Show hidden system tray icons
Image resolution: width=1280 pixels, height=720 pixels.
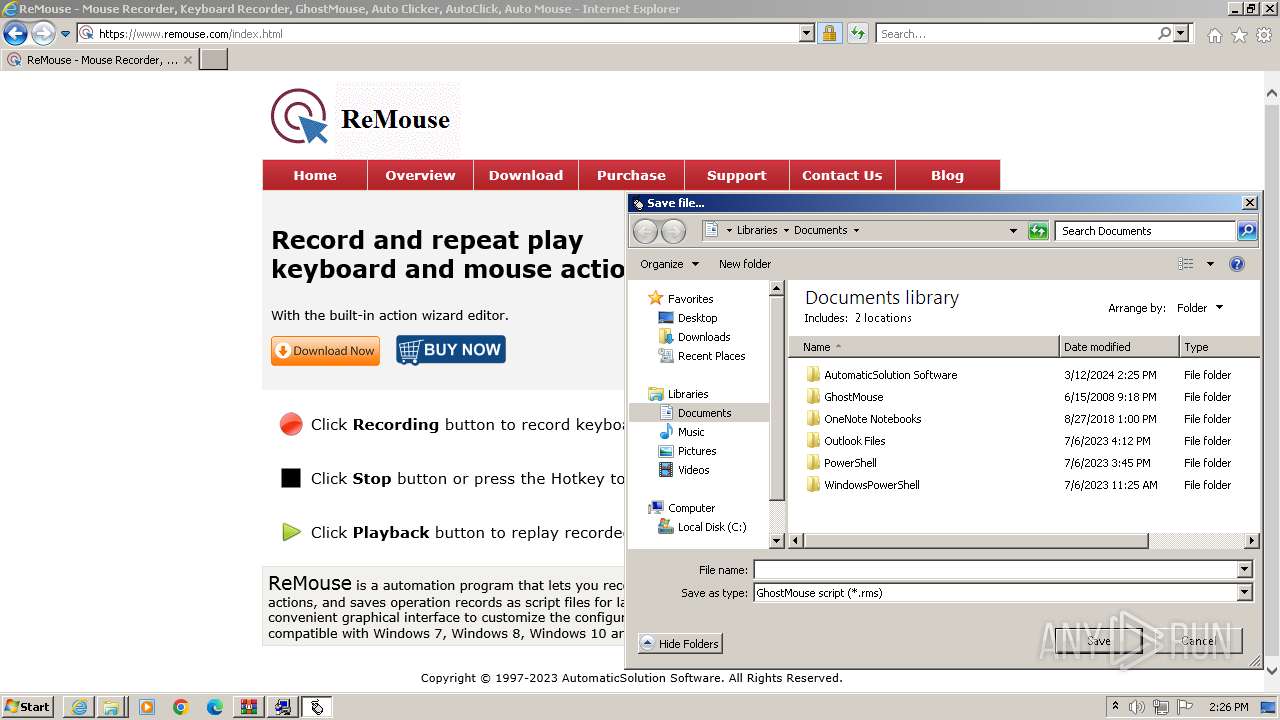tap(1115, 707)
